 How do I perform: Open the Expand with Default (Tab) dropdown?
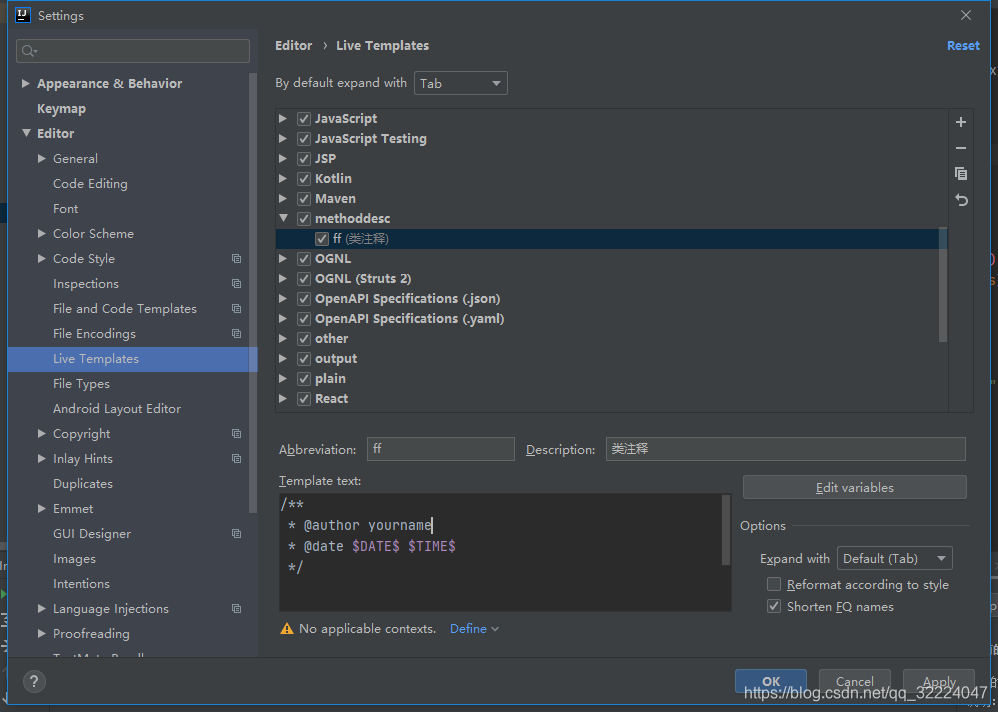(x=895, y=559)
